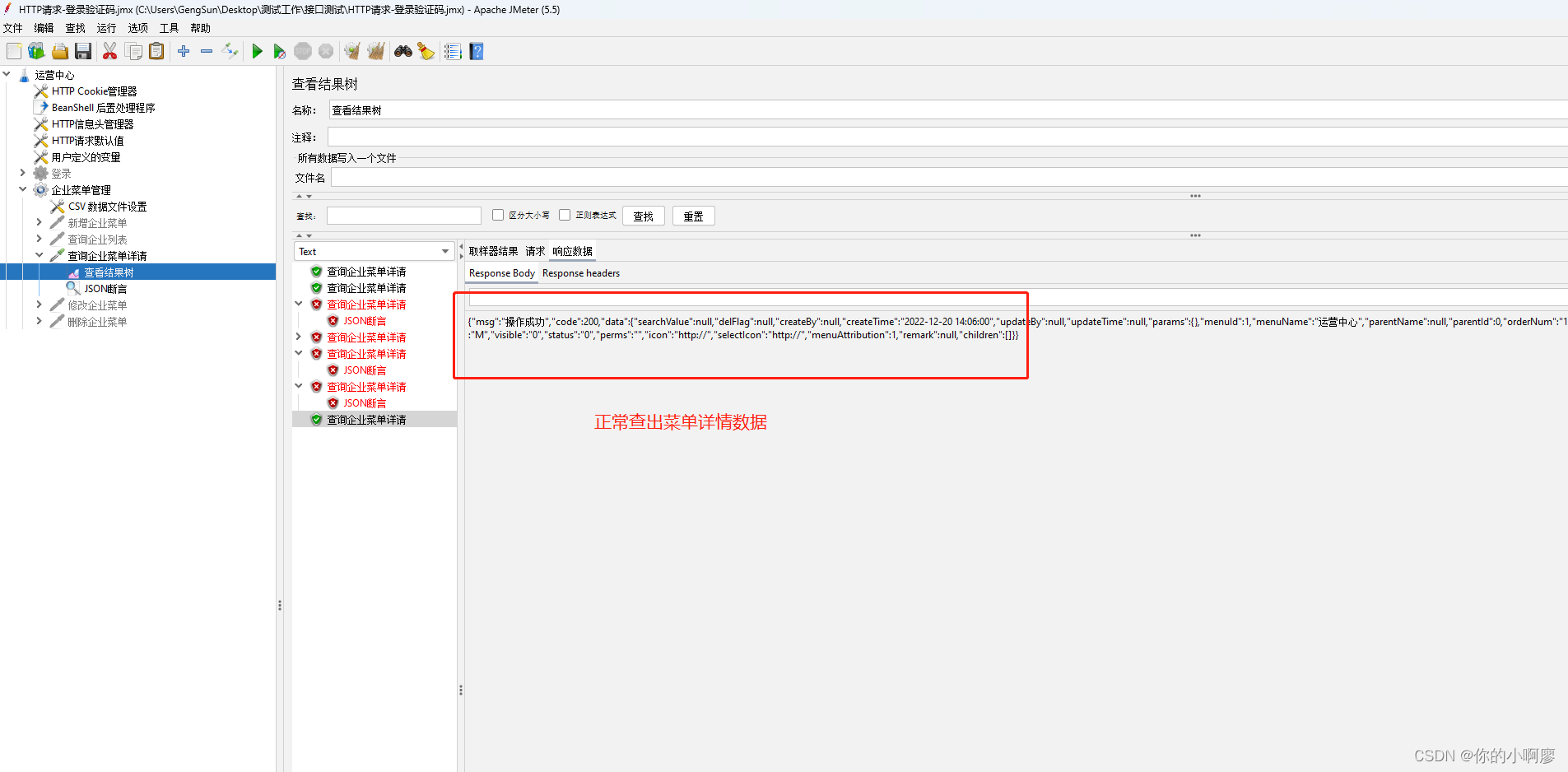Image resolution: width=1568 pixels, height=772 pixels.
Task: Expand the 查询企业列表 sampler node
Action: 39,239
